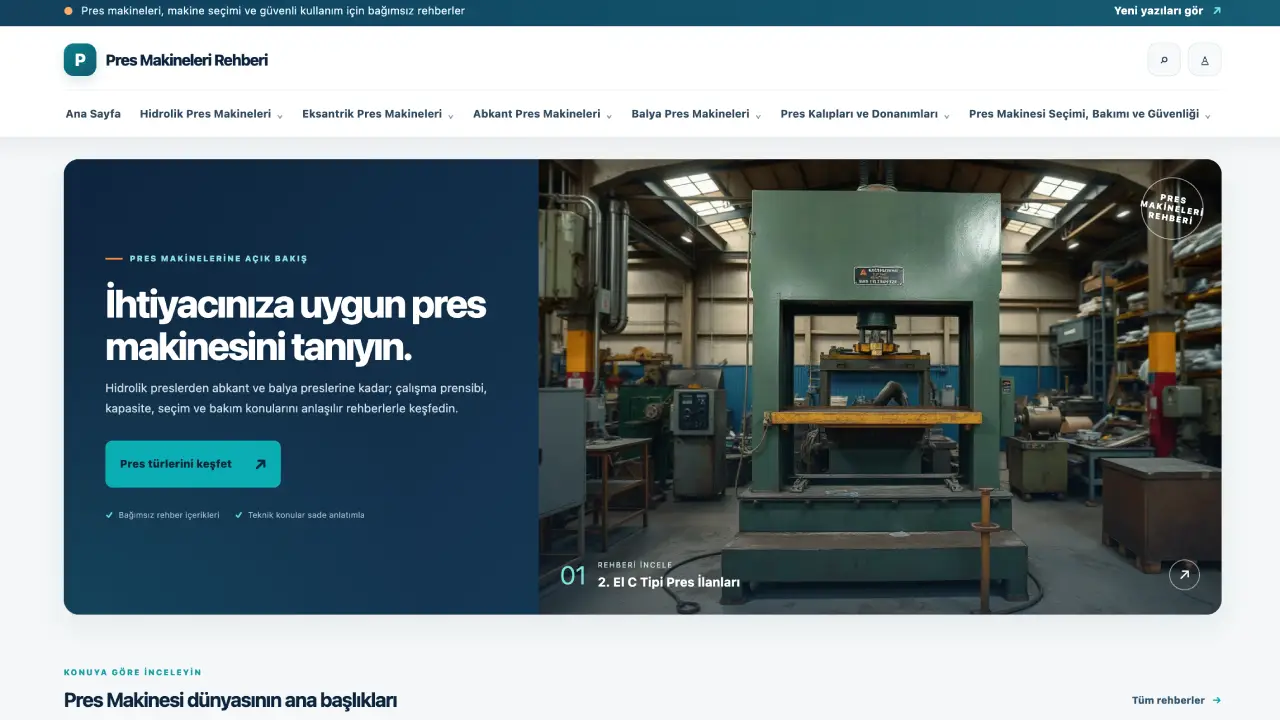Expand Pres Makinesi Seçimi, Bakımı ve Güvenliği chevron
The image size is (1280, 720).
tap(1208, 115)
